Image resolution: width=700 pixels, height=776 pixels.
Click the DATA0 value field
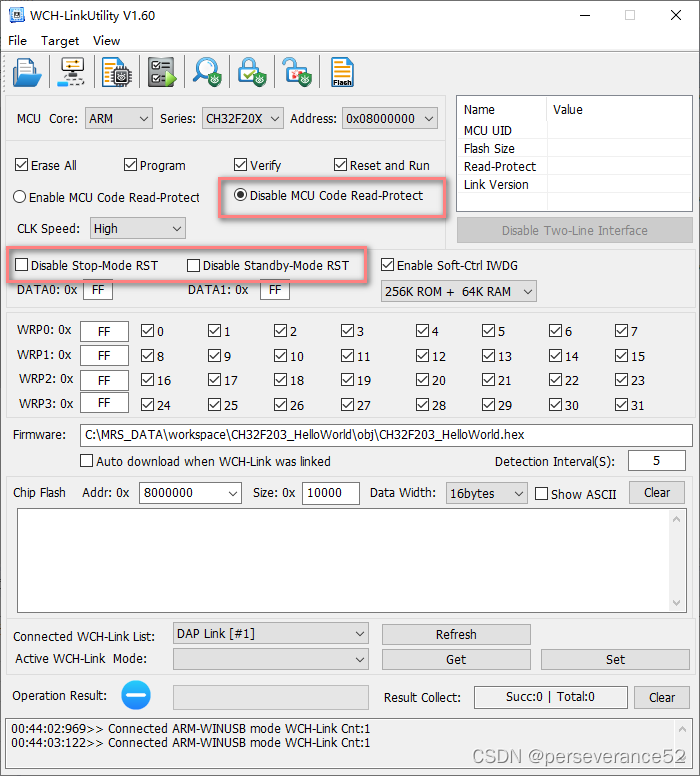(98, 290)
